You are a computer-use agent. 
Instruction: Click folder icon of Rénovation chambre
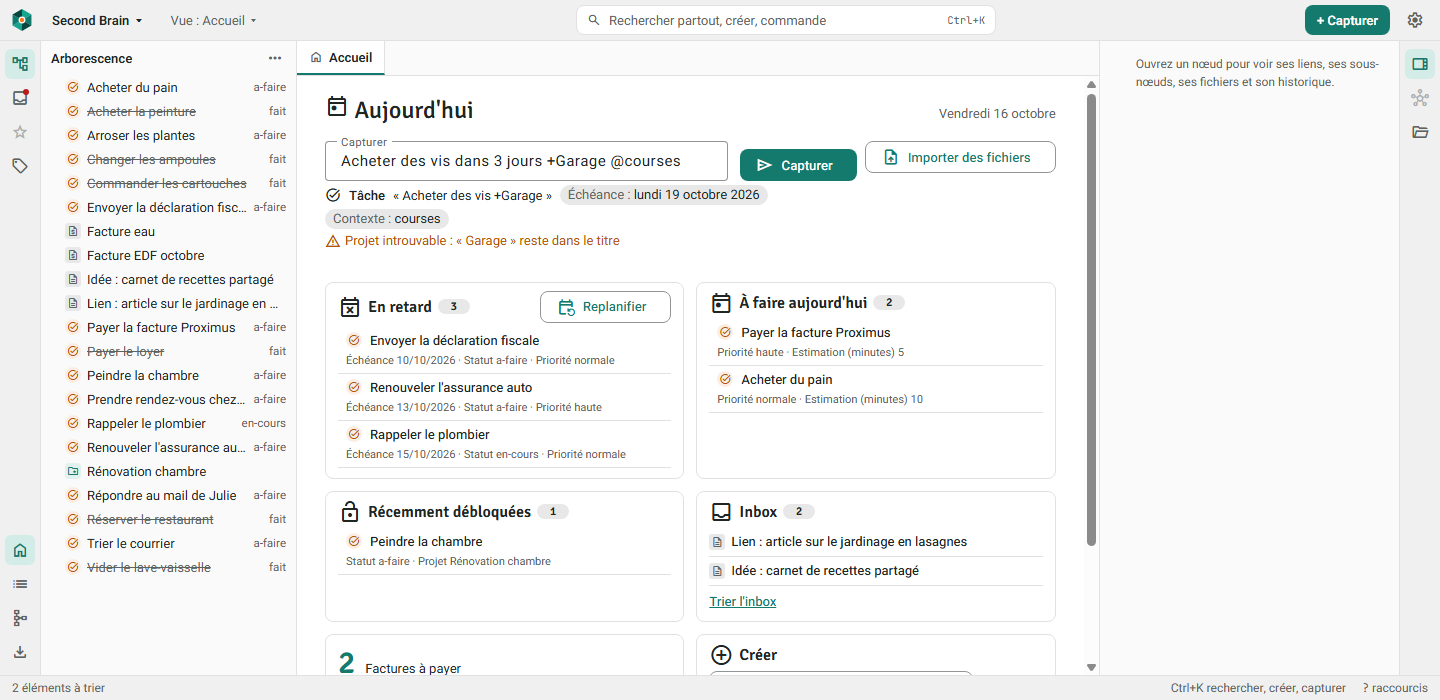[x=73, y=471]
